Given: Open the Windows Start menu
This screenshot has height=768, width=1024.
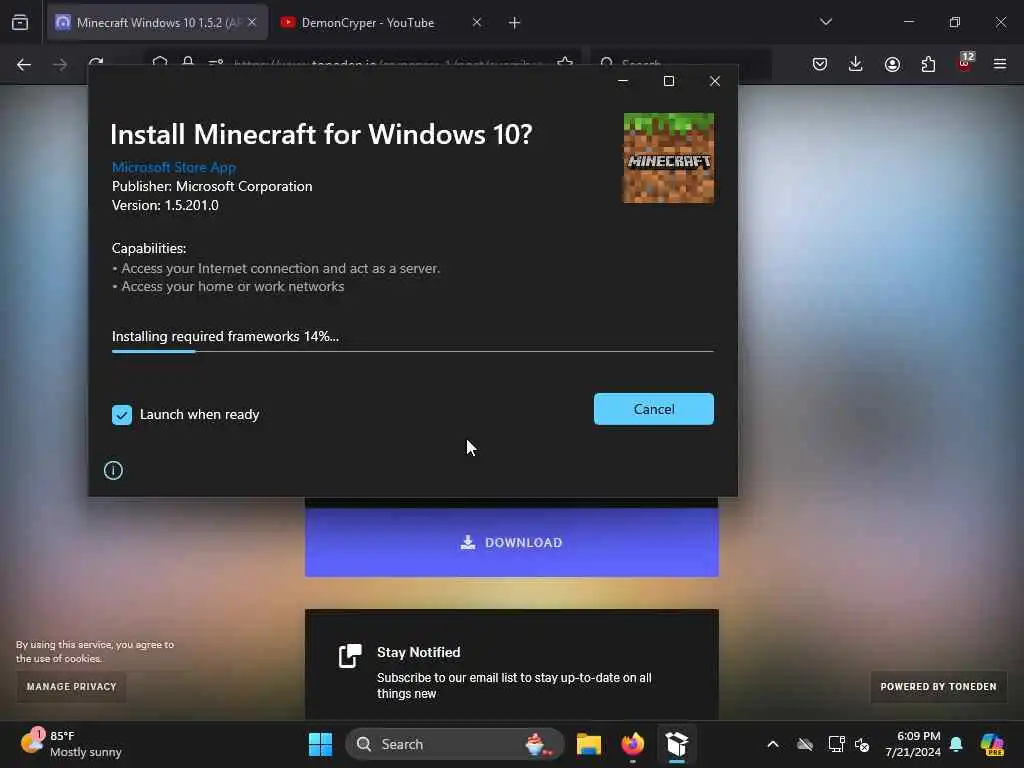Looking at the screenshot, I should point(320,744).
